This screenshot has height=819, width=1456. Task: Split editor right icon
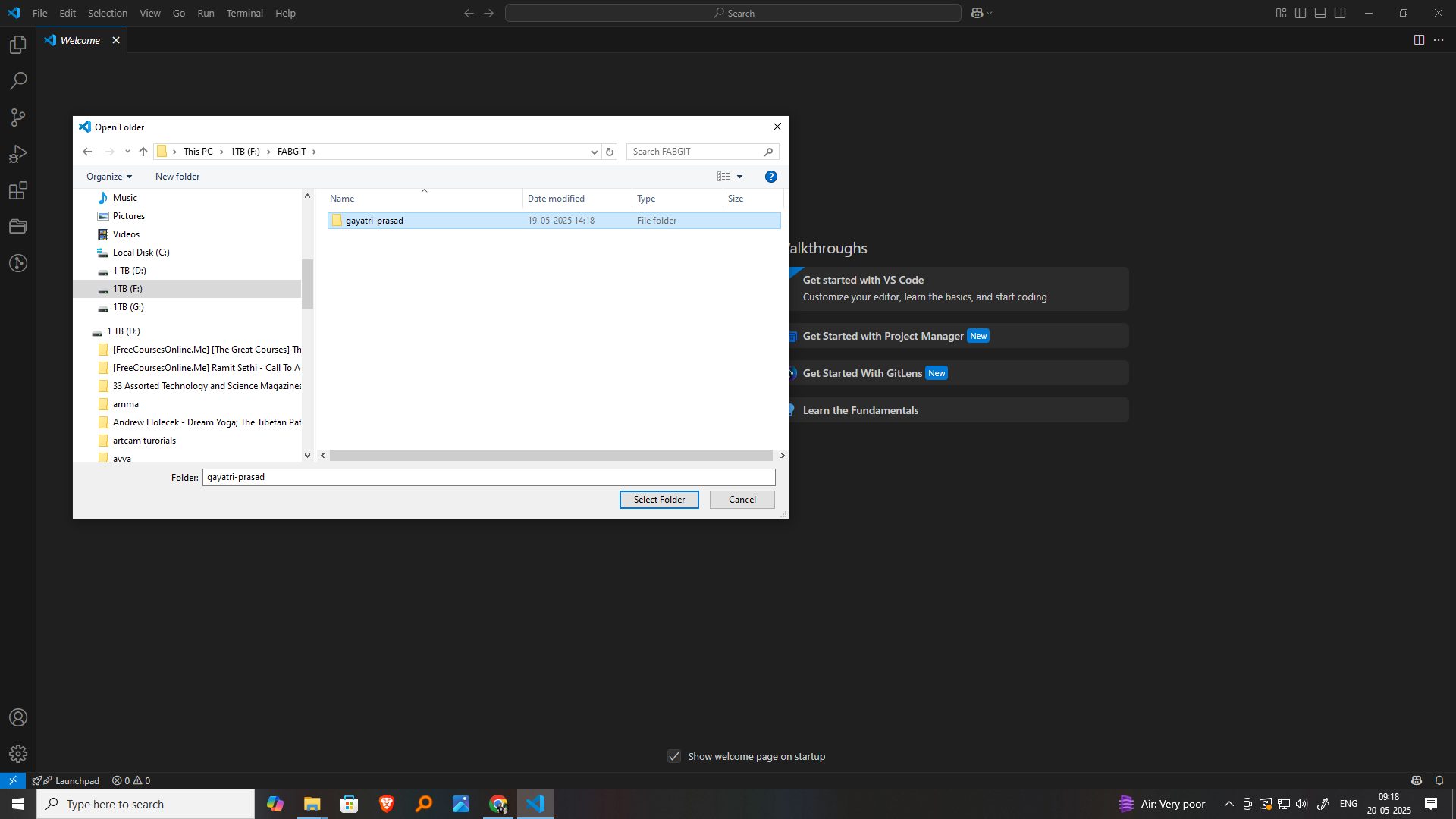coord(1419,40)
